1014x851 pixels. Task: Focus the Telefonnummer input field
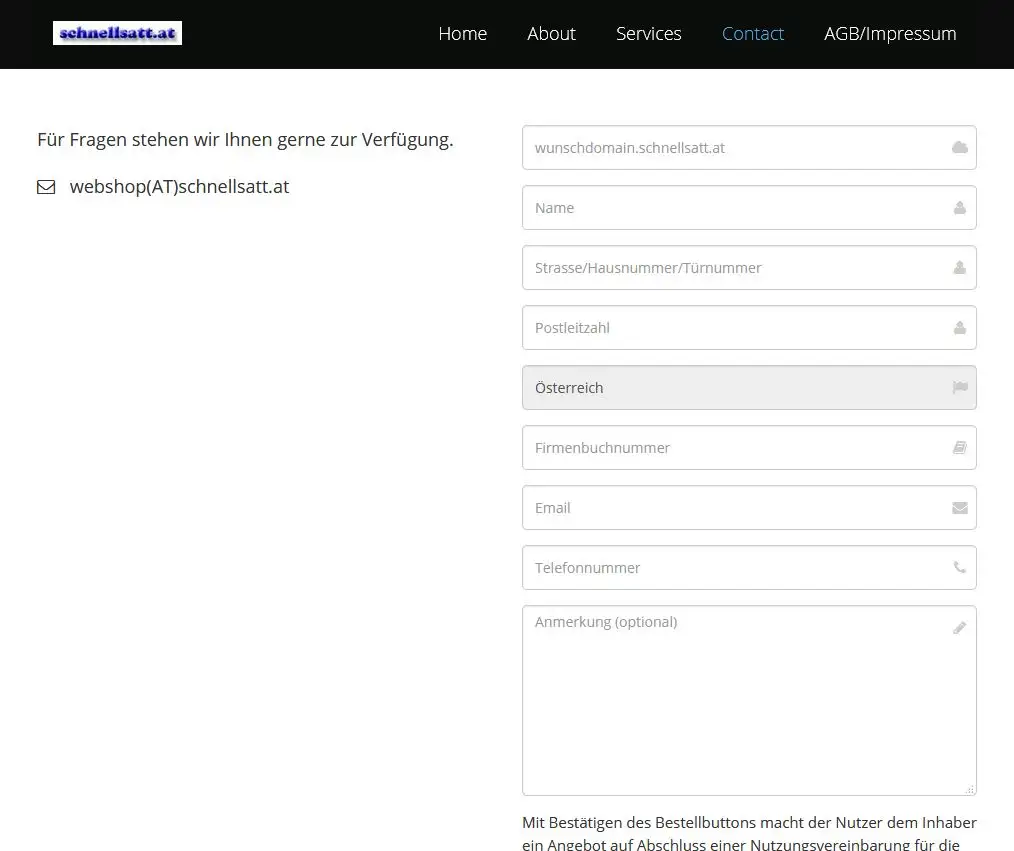tap(749, 568)
